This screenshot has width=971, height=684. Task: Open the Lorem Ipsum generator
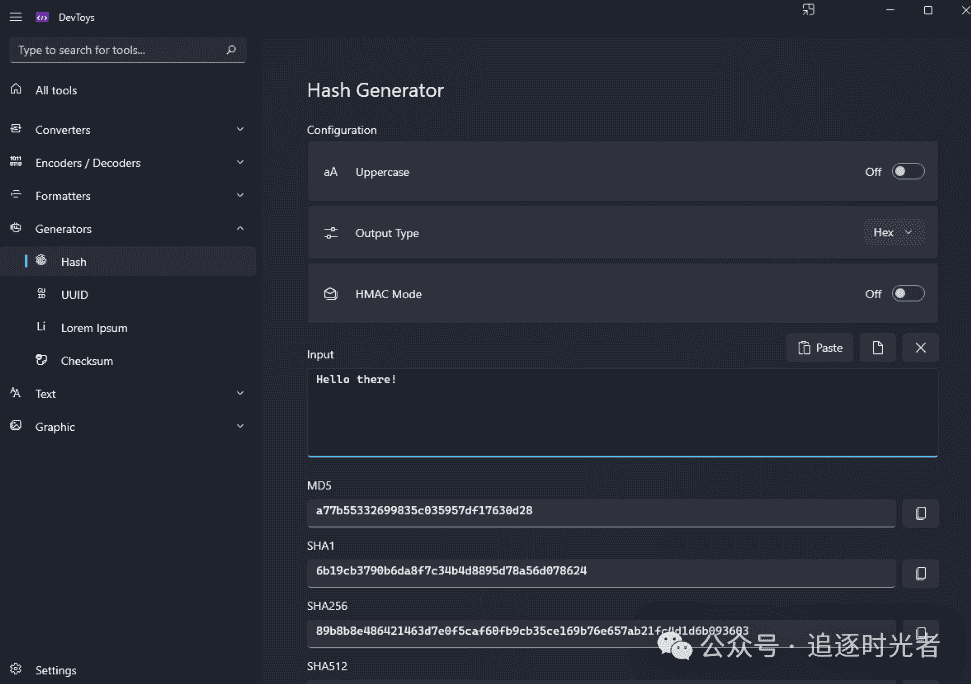[94, 328]
